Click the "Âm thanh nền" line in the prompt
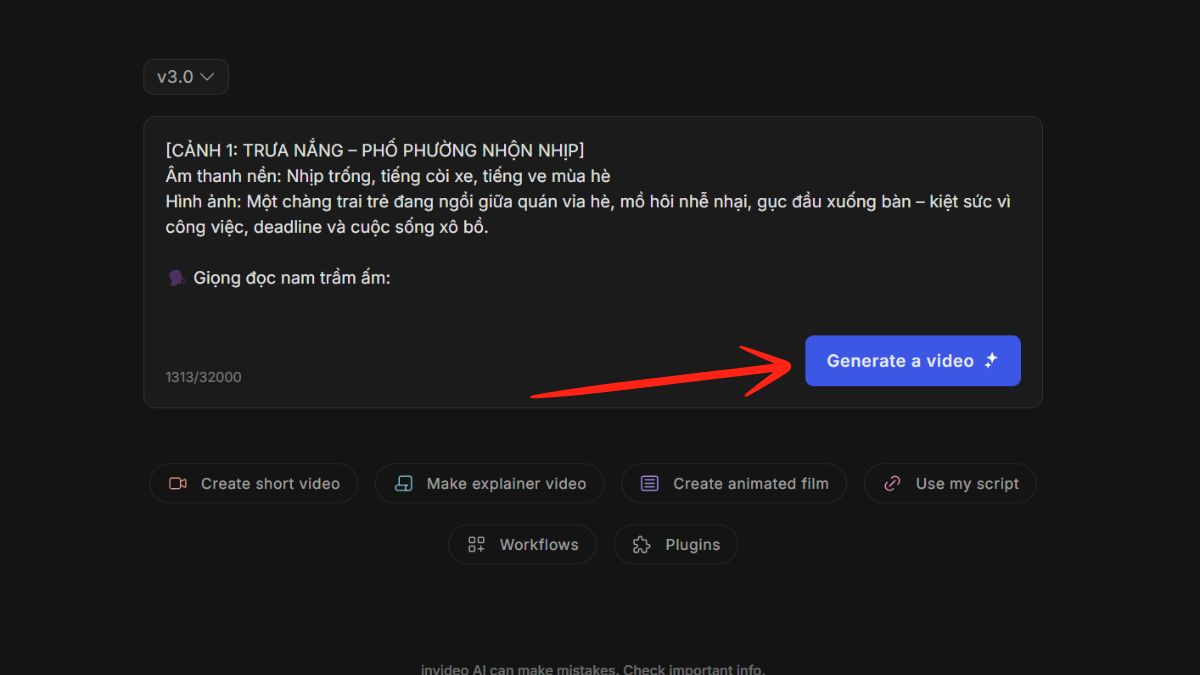Image resolution: width=1200 pixels, height=675 pixels. [388, 176]
